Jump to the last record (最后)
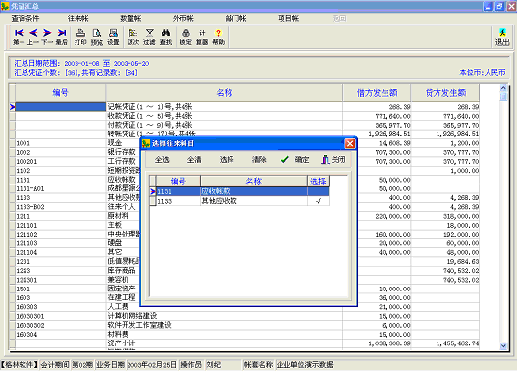Image resolution: width=517 pixels, height=371 pixels. tap(62, 37)
